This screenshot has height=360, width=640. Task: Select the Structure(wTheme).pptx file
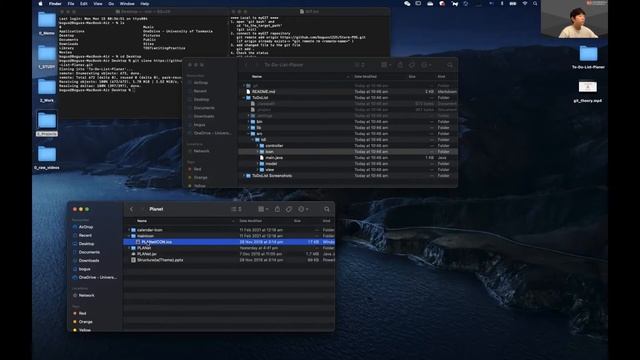pyautogui.click(x=160, y=260)
